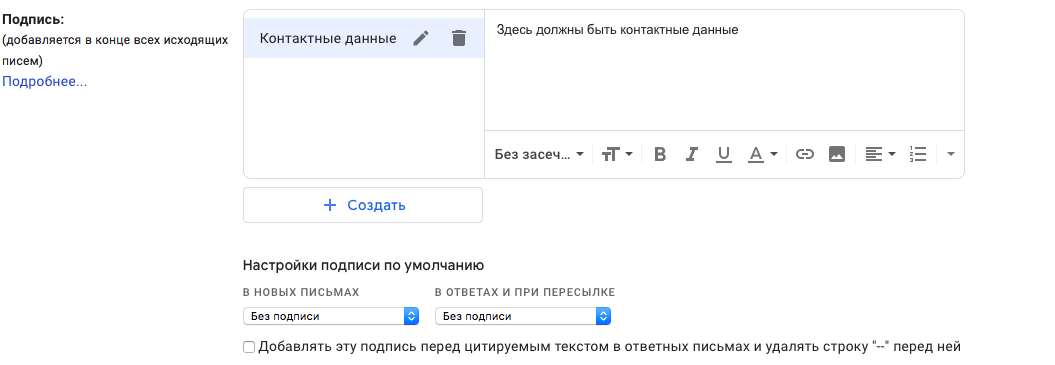Open signature dropdown for replies and forwards
Viewport: 1055px width, 365px height.
click(523, 316)
